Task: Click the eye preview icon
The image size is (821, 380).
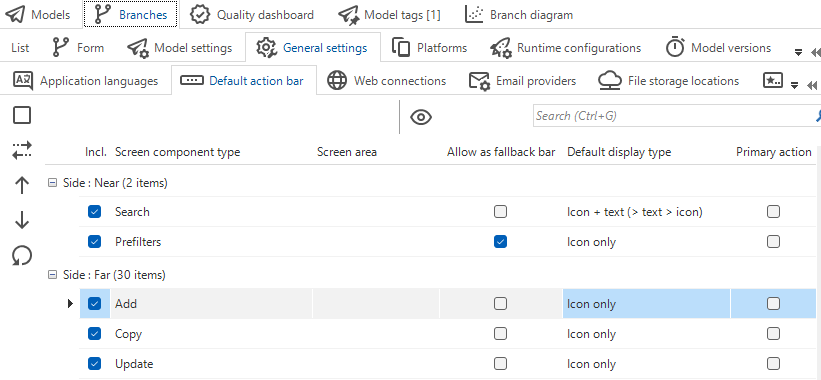Action: 421,117
